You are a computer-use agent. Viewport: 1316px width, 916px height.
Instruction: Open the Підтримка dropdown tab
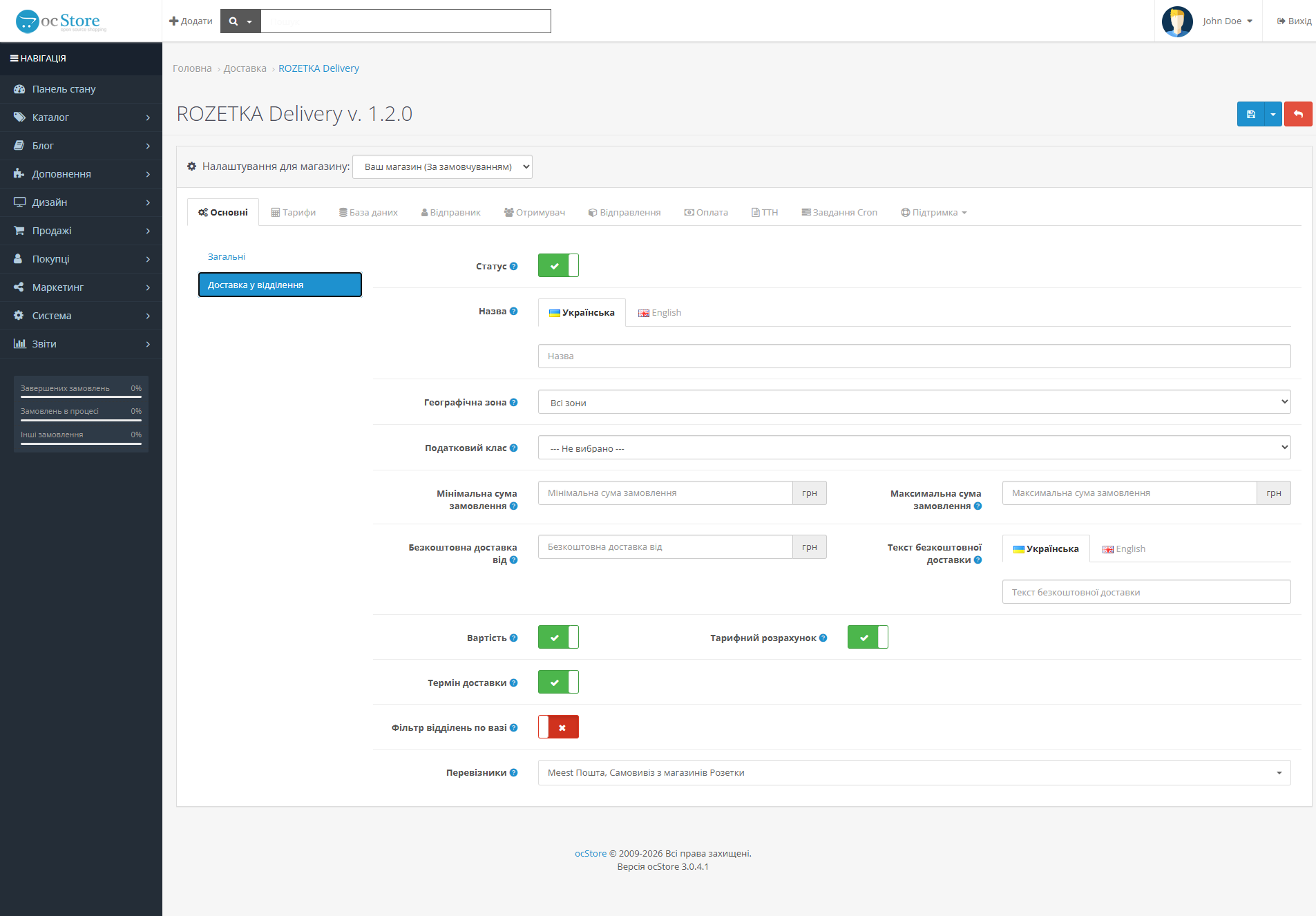point(934,212)
